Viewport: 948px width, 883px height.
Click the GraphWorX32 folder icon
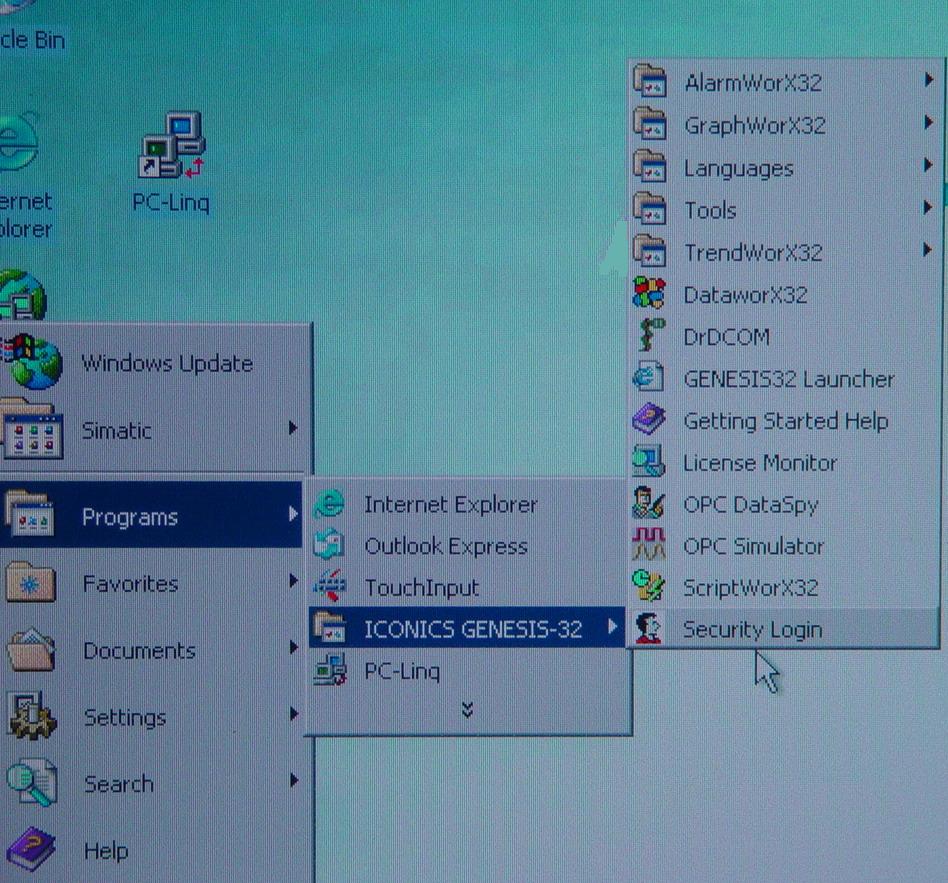650,123
